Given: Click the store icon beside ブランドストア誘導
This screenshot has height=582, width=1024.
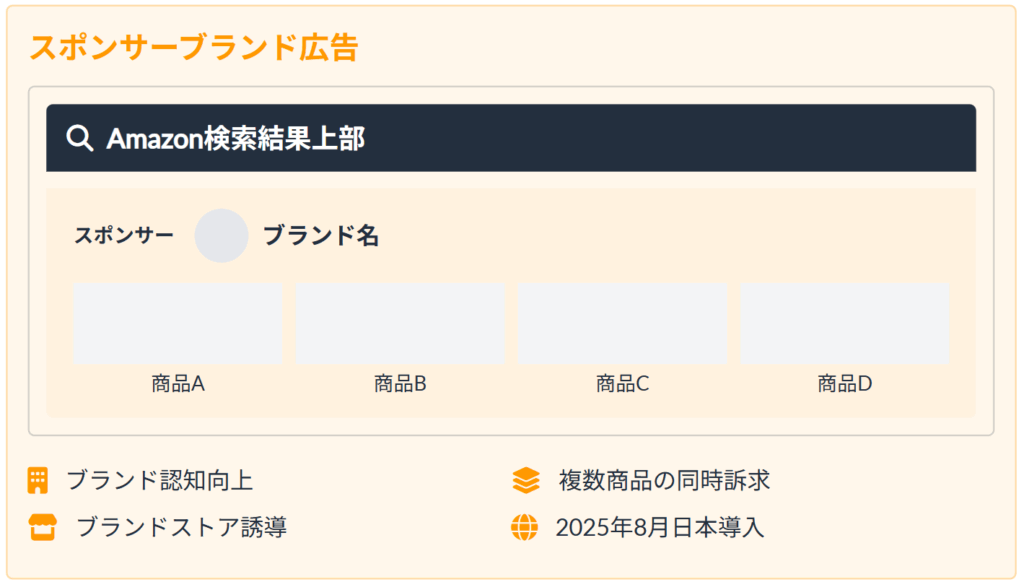Looking at the screenshot, I should [42, 527].
